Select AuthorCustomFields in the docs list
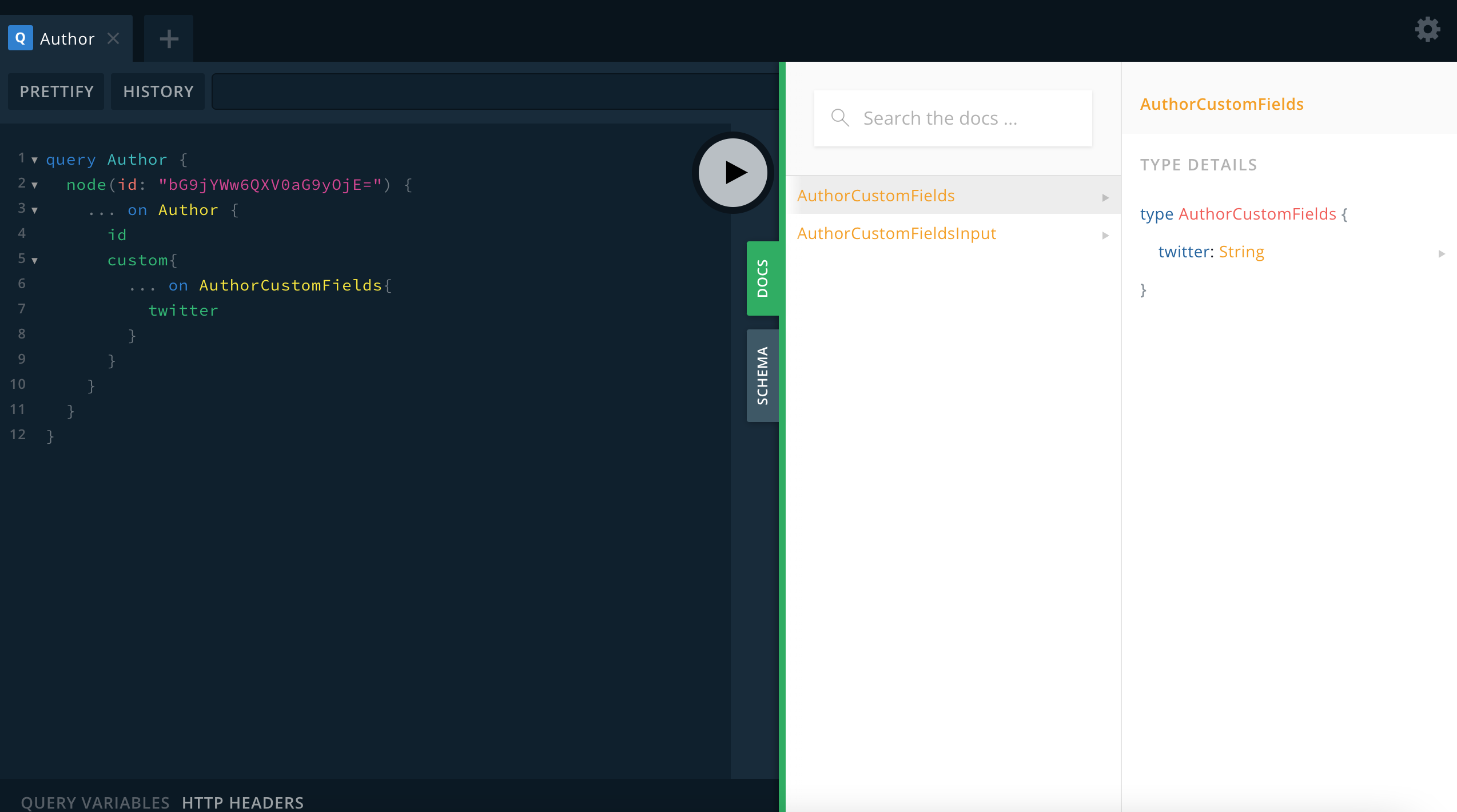Screen dimensions: 1457x812 pos(953,196)
